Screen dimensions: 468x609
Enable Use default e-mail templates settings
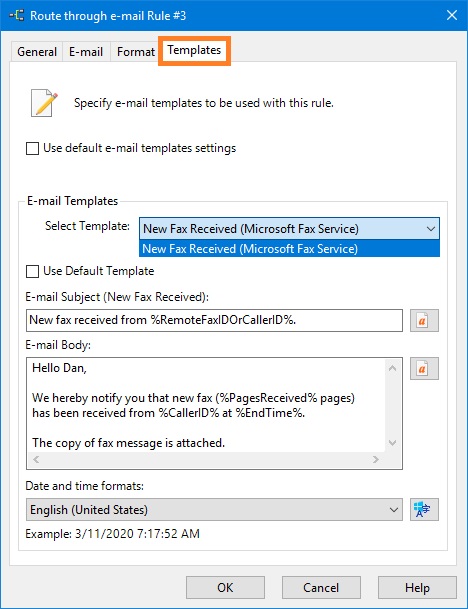pyautogui.click(x=32, y=148)
